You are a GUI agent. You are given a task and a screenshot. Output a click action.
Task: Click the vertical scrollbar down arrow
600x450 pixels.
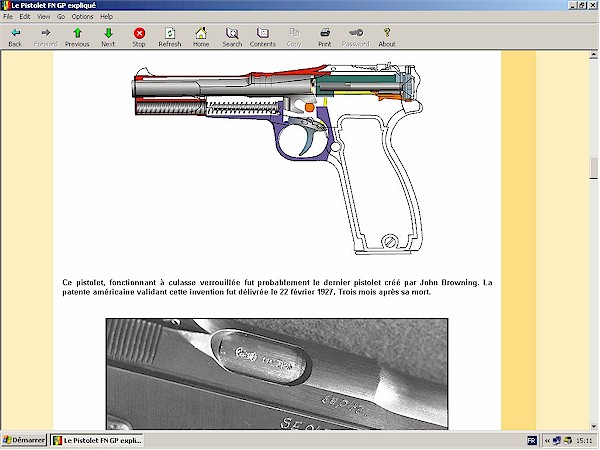[594, 425]
